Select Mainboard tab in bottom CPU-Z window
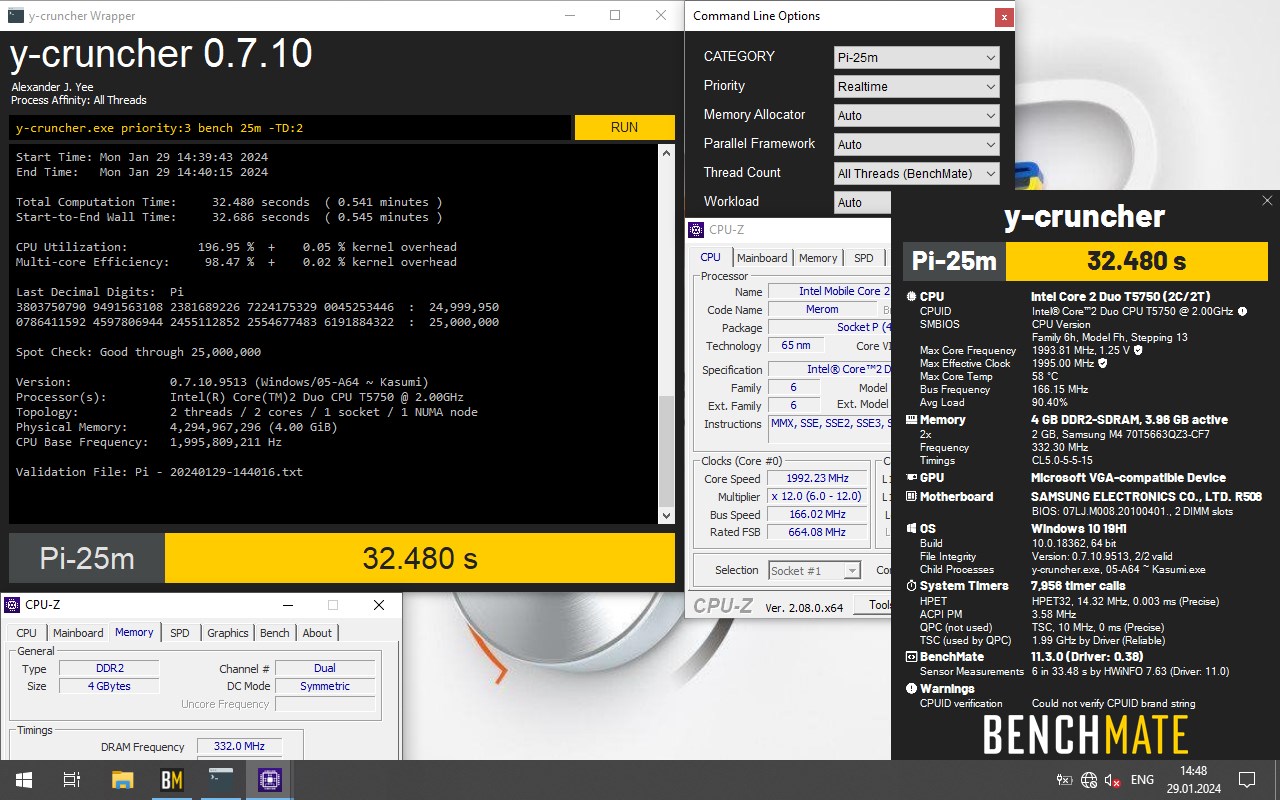This screenshot has width=1280, height=800. point(78,633)
